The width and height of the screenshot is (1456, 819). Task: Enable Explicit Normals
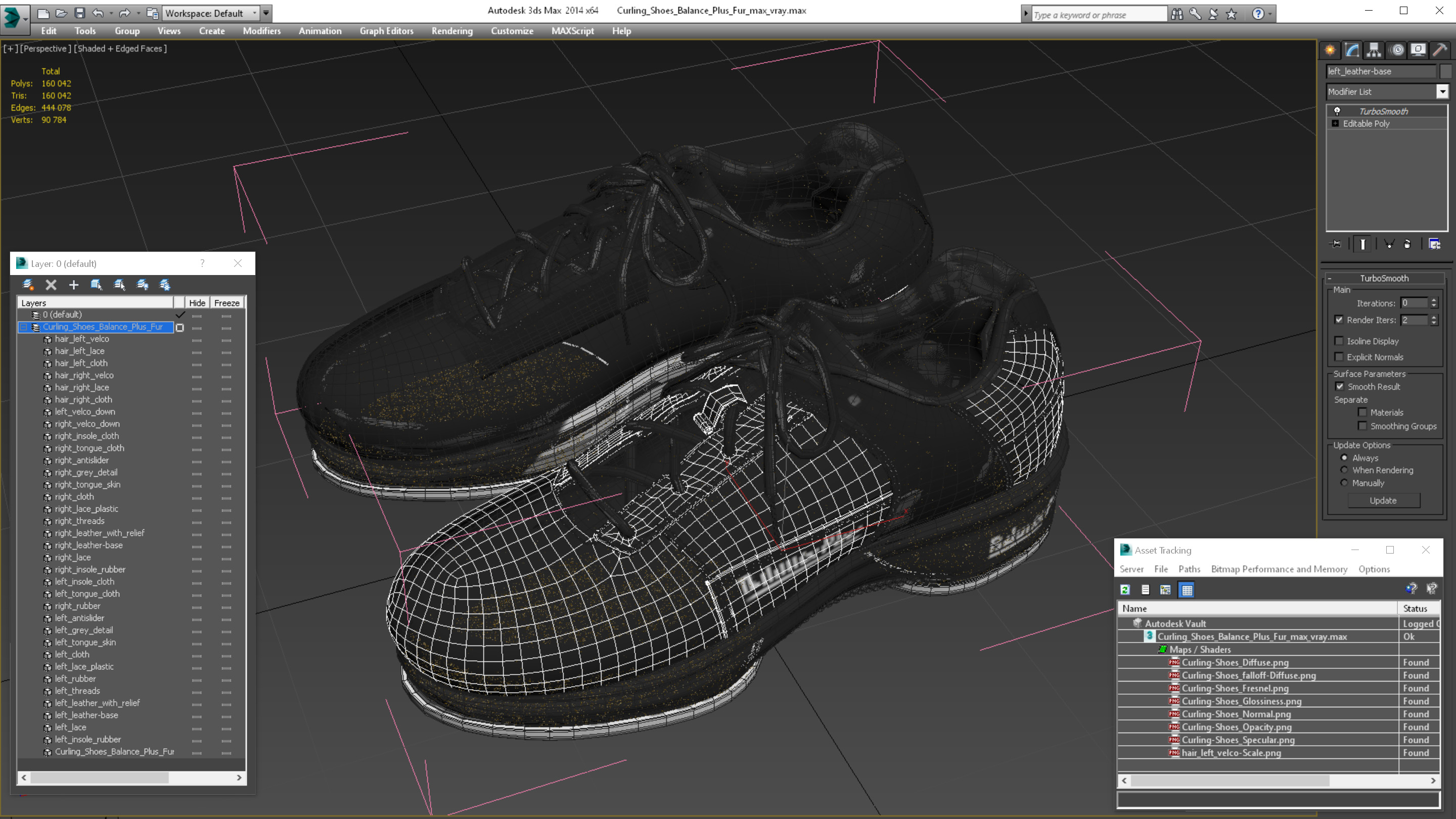(x=1339, y=356)
